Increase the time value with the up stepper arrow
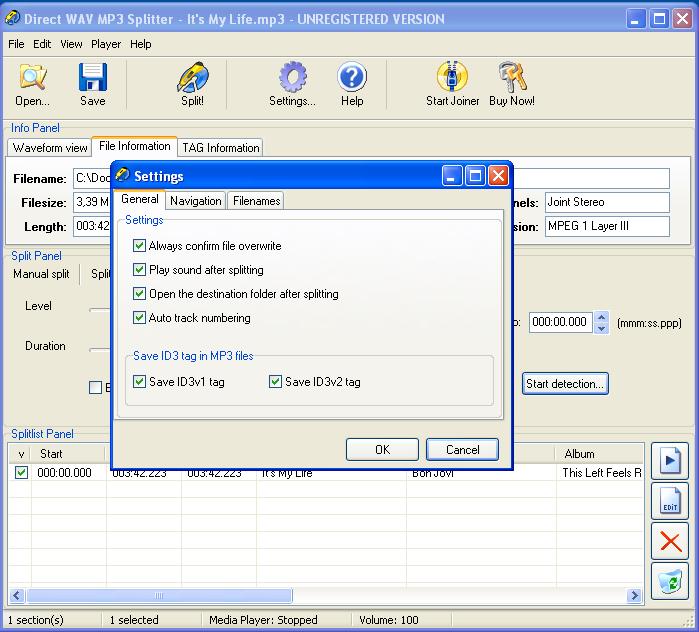This screenshot has width=699, height=632. click(601, 317)
